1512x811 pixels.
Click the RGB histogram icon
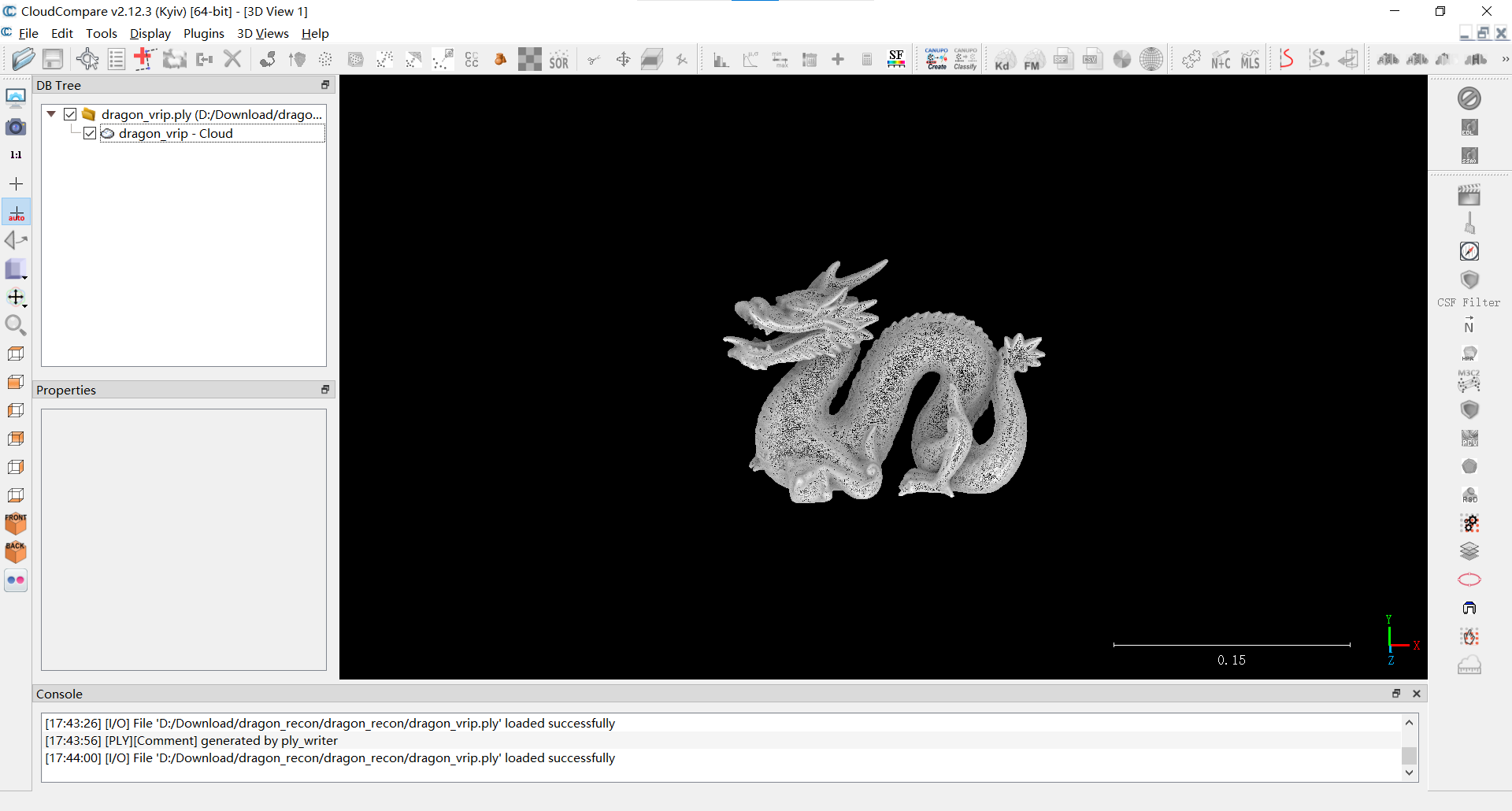click(1388, 59)
